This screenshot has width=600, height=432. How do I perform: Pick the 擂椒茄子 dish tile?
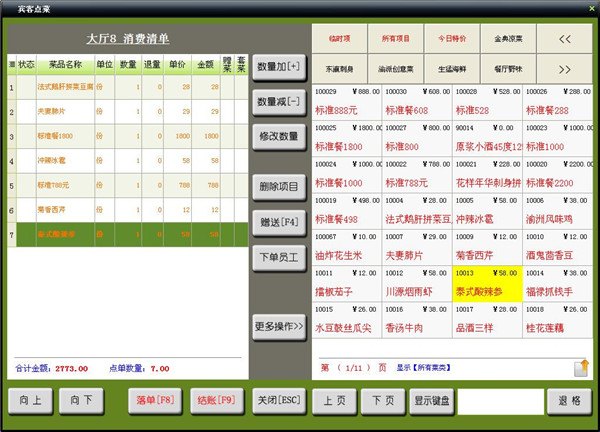tap(347, 284)
